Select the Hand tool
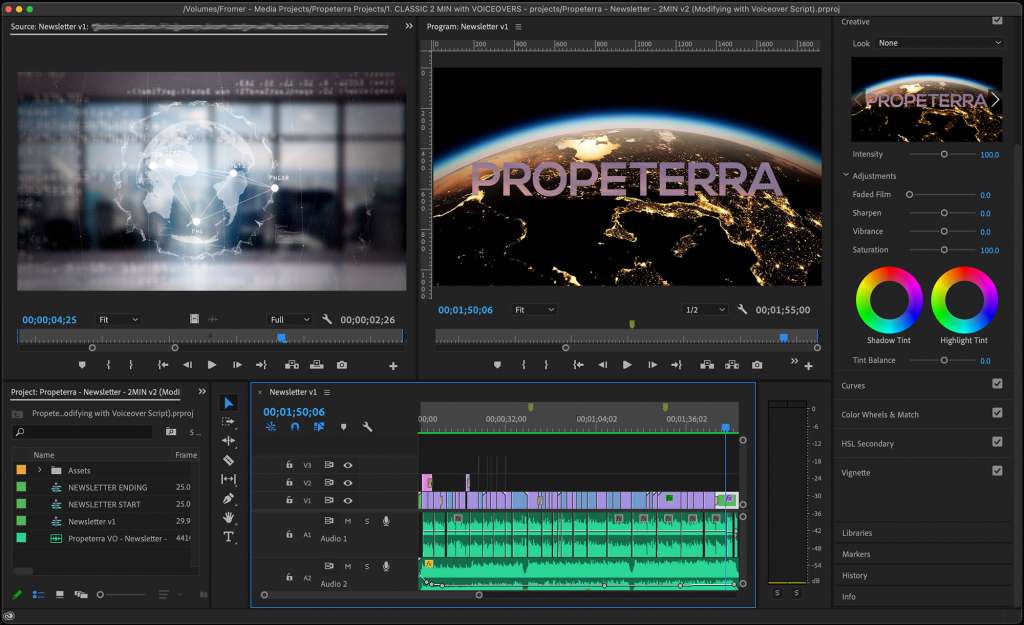 coord(228,517)
